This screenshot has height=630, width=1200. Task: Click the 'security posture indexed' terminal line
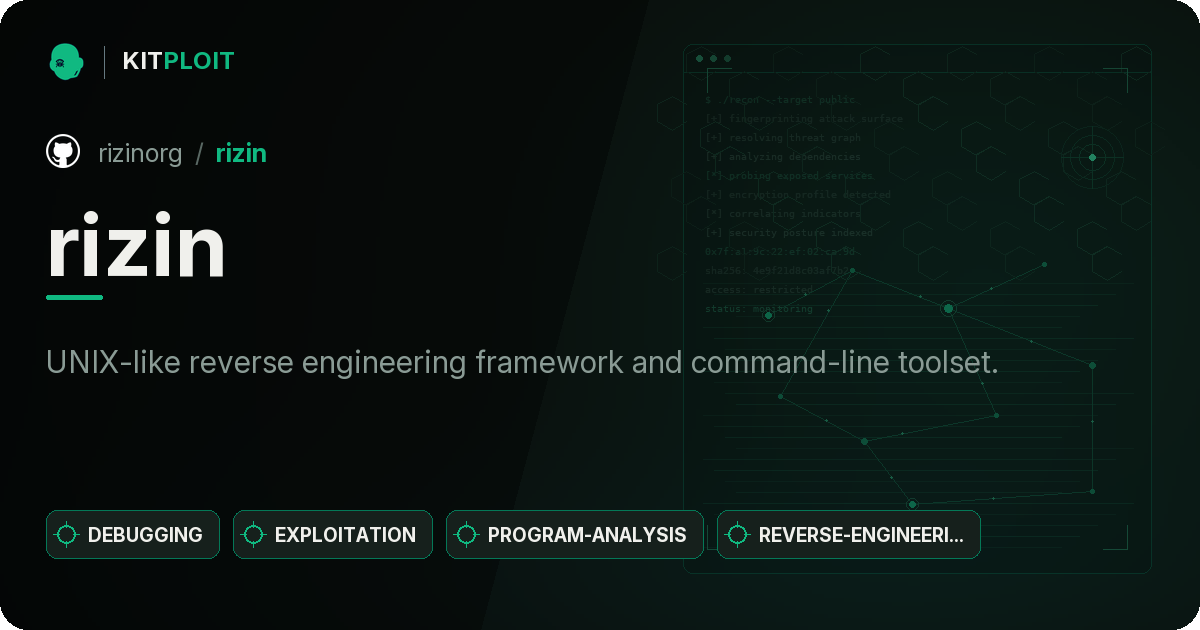[788, 233]
